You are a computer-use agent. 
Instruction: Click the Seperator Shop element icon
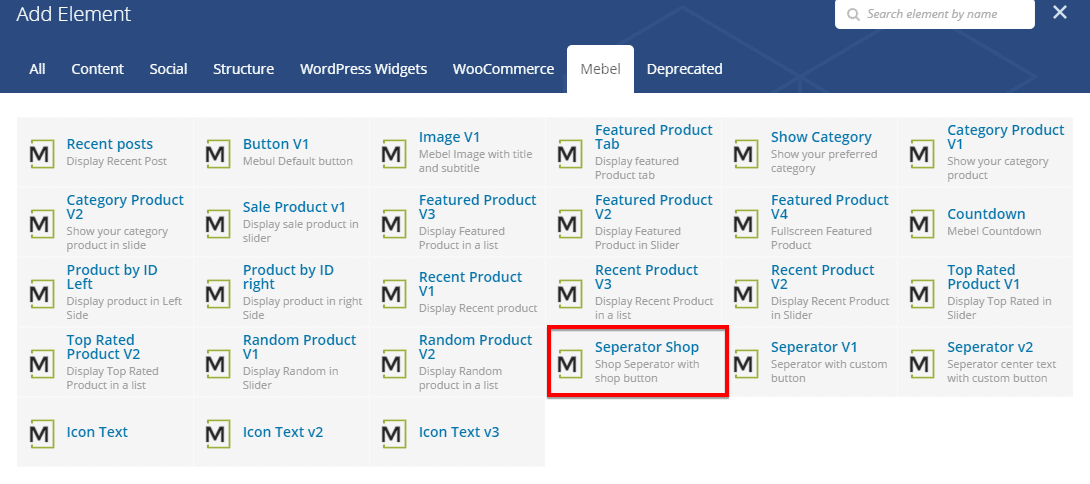[569, 363]
